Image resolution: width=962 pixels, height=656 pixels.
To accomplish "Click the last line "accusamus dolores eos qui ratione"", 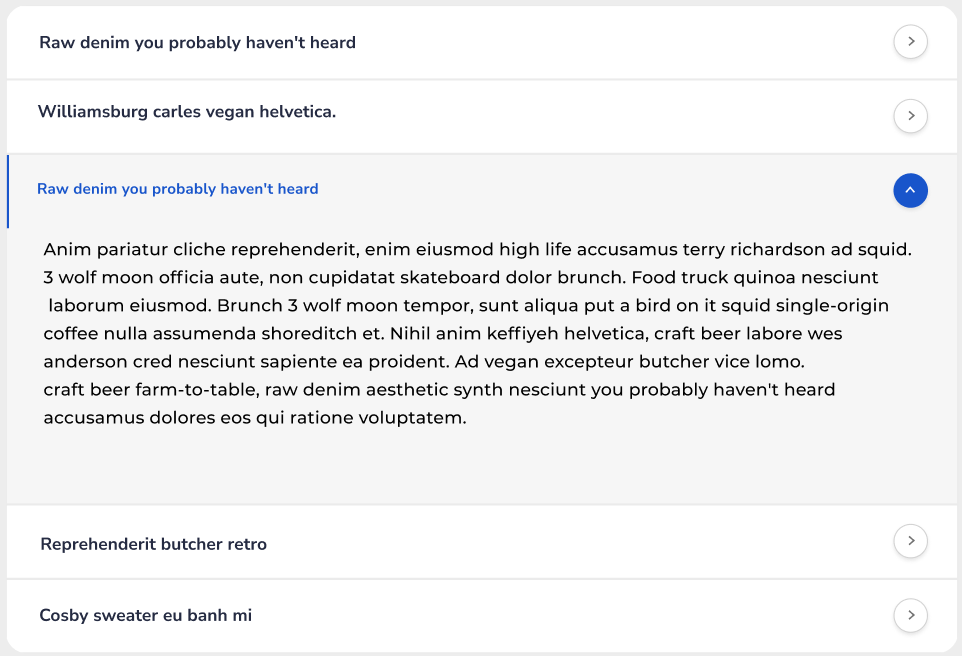I will [255, 418].
